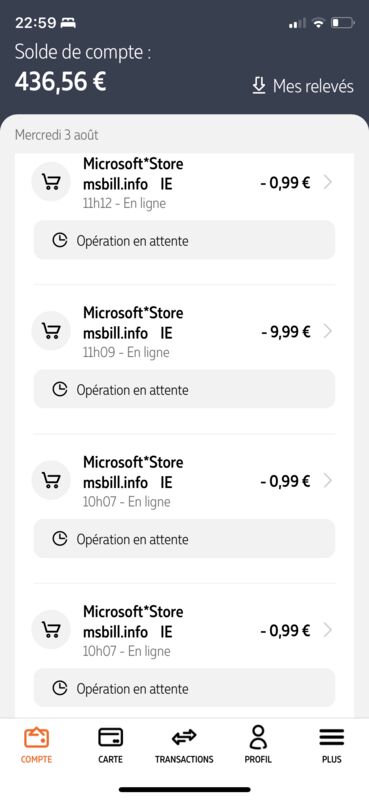The height and width of the screenshot is (800, 369).
Task: Tap the account balance 436,56 €
Action: pos(60,82)
